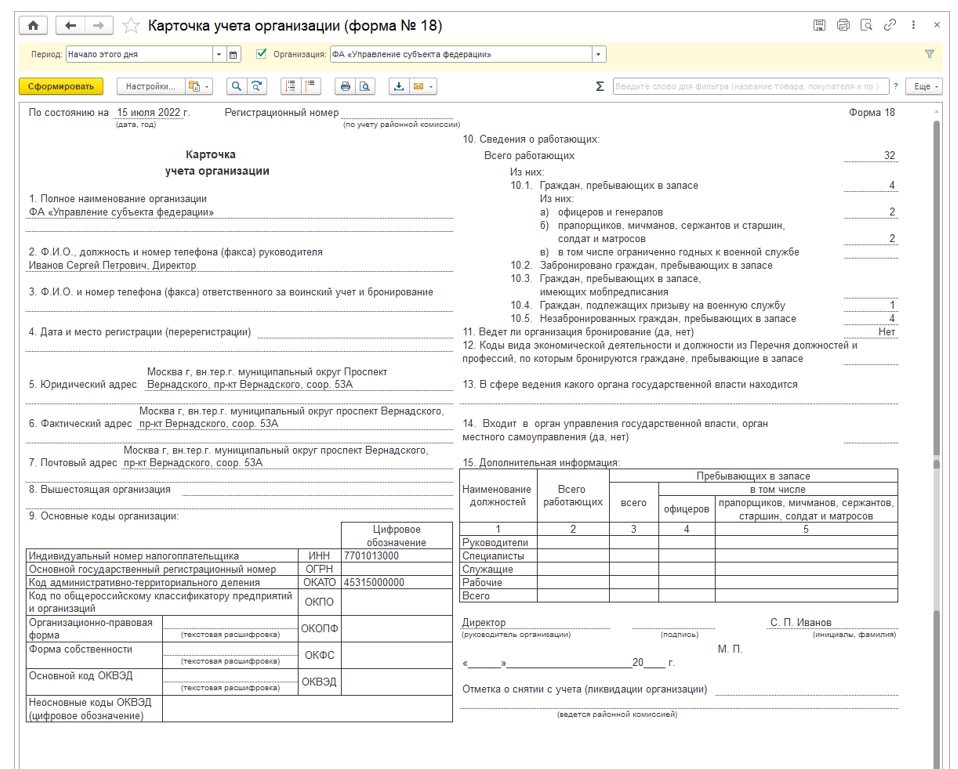
Task: Click the Home icon button
Action: 33,25
